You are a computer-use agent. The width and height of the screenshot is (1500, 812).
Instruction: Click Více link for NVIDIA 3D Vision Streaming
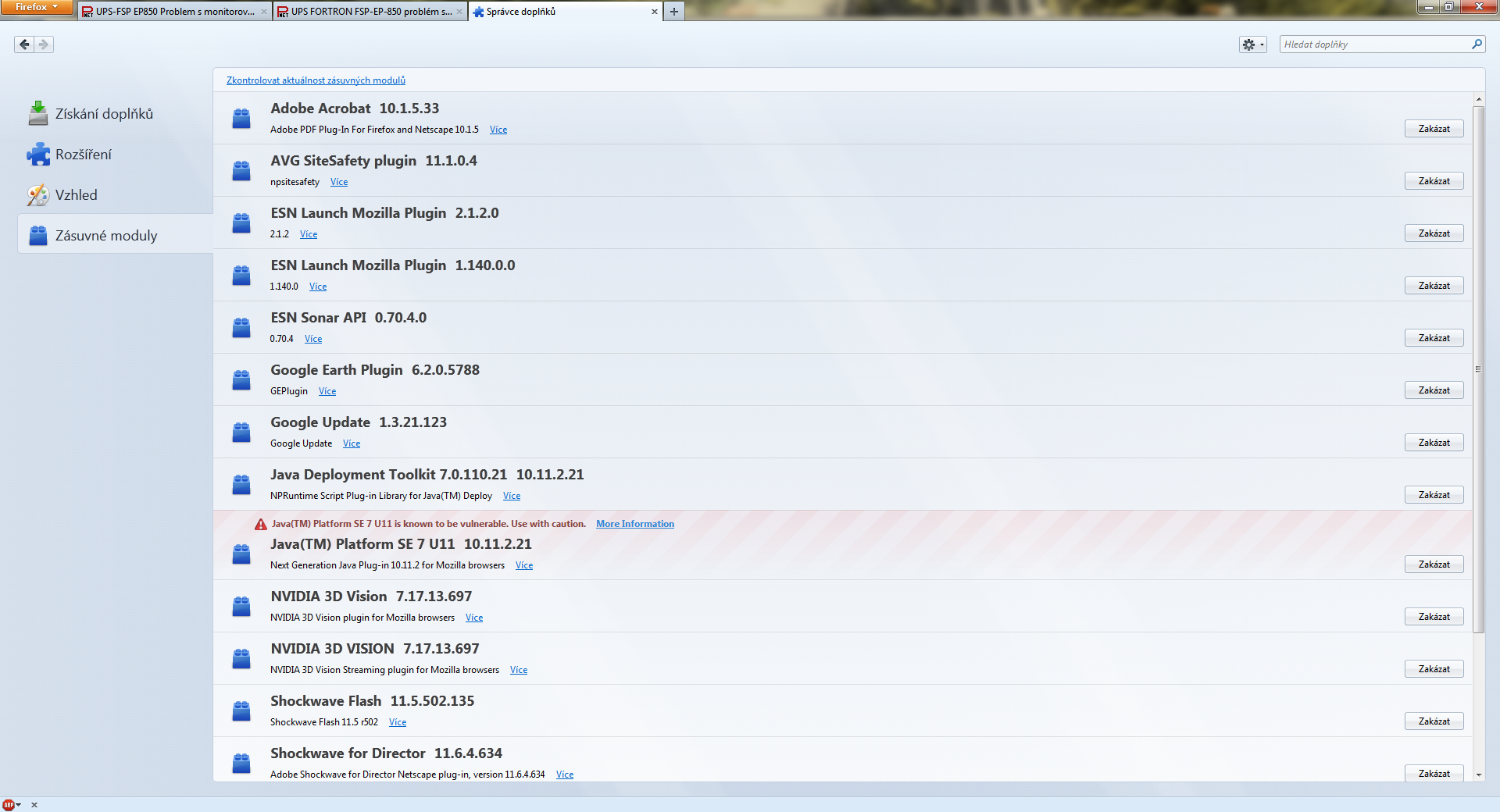519,670
